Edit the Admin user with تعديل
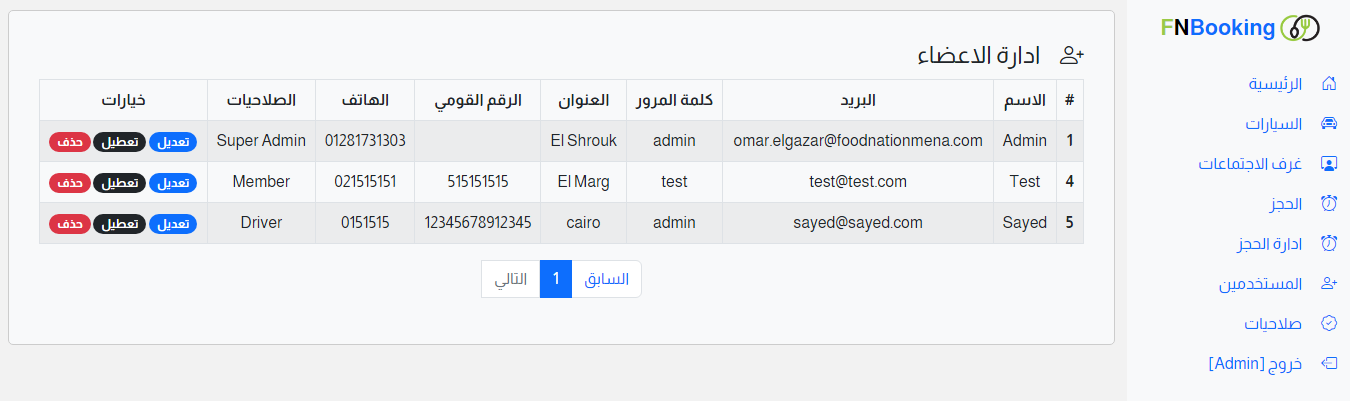 173,142
